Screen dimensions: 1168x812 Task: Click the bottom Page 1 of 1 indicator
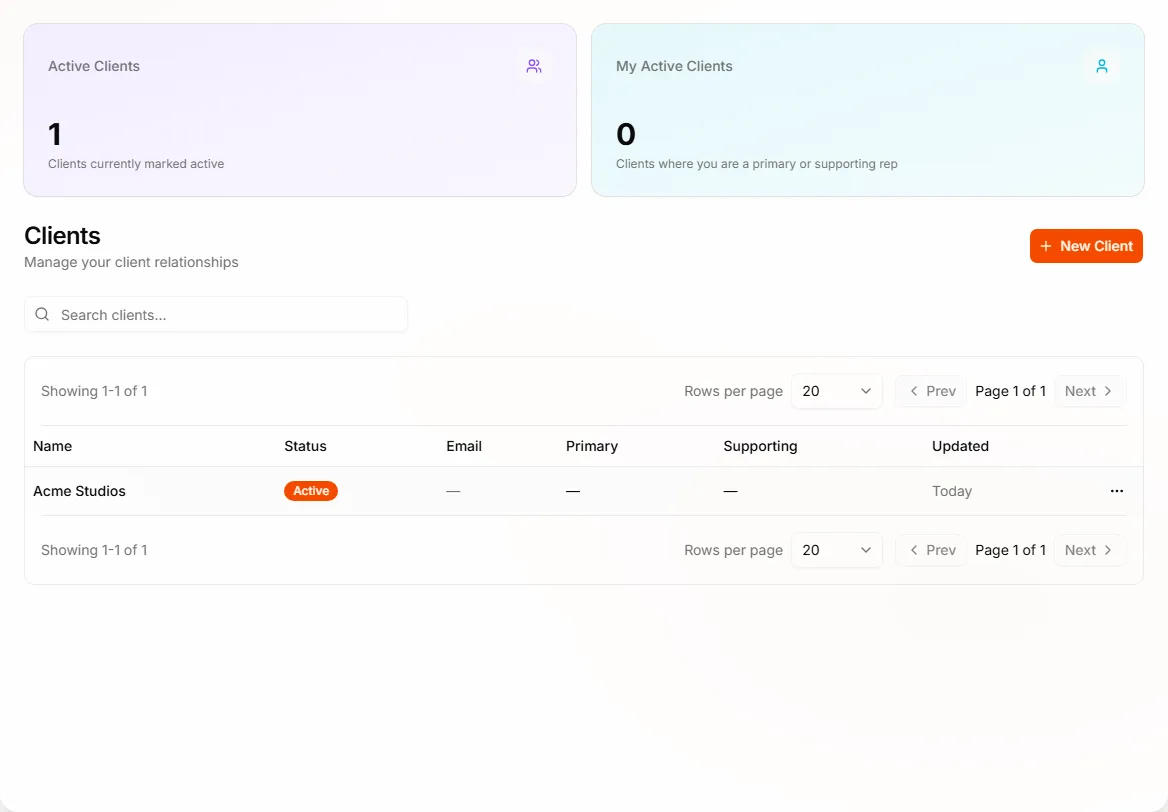click(1011, 550)
